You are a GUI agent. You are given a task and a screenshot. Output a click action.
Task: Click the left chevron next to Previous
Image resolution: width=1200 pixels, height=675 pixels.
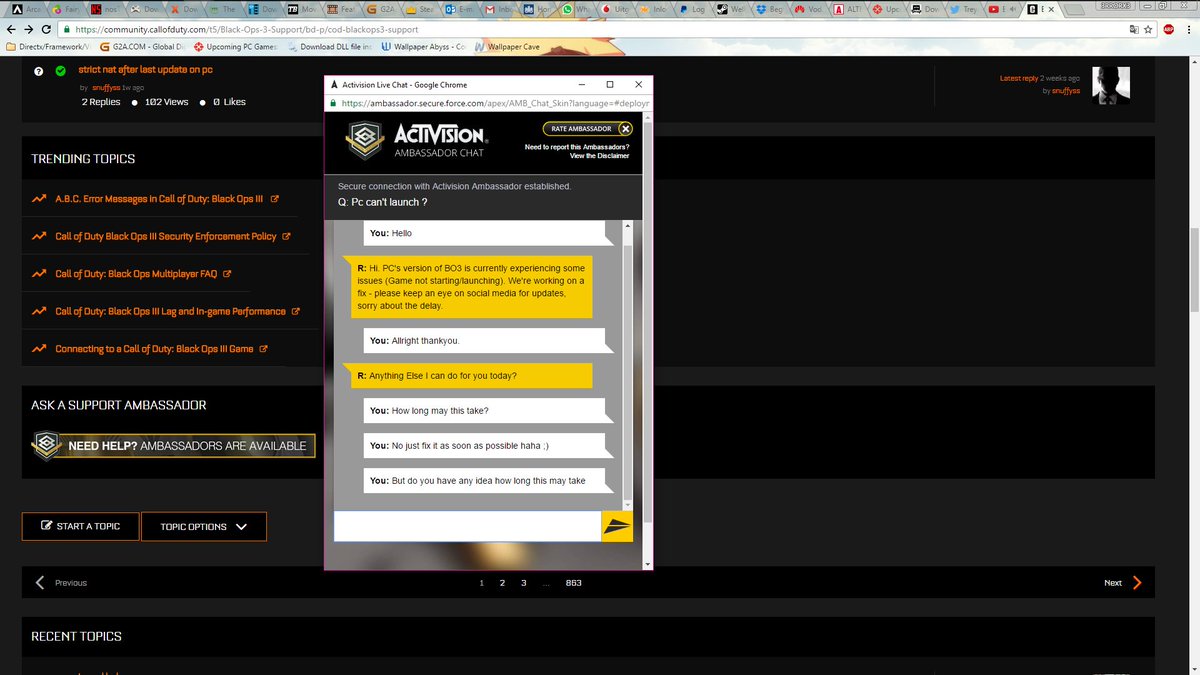click(39, 582)
